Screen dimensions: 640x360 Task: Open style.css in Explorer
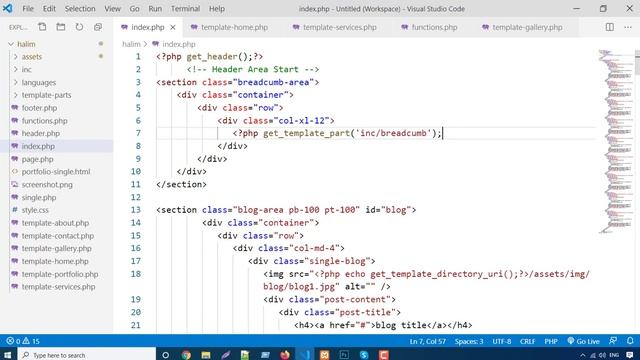pyautogui.click(x=35, y=210)
